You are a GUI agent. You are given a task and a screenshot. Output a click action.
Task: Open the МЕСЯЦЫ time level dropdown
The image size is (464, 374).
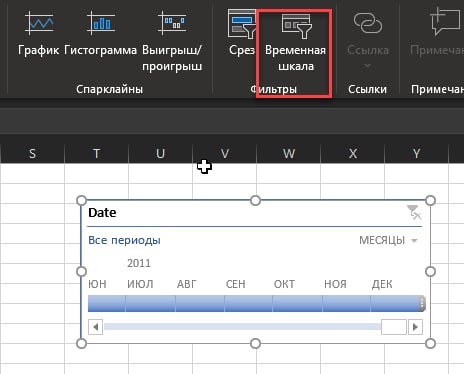388,240
